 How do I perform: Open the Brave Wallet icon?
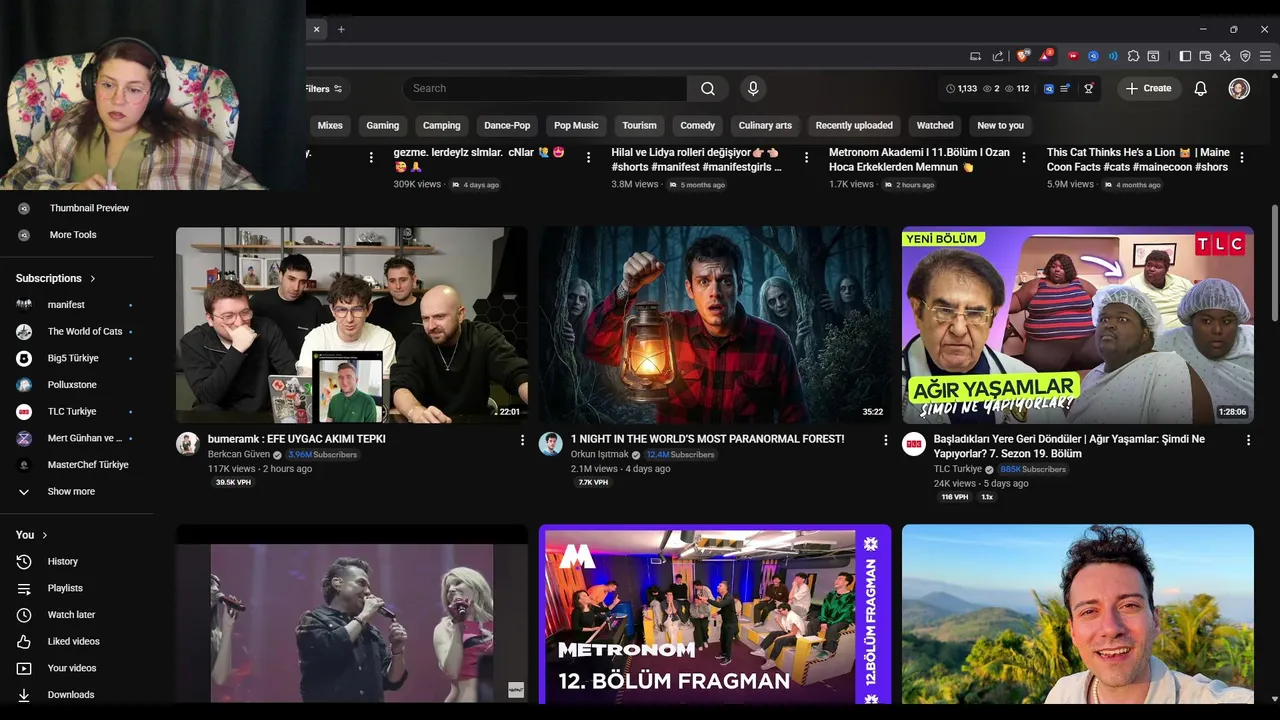(1205, 56)
